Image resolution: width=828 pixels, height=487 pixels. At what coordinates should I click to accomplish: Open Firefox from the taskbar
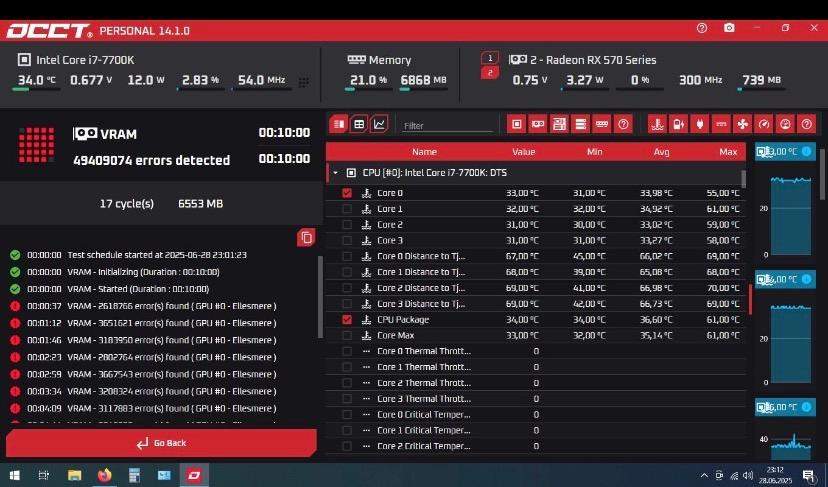[105, 475]
